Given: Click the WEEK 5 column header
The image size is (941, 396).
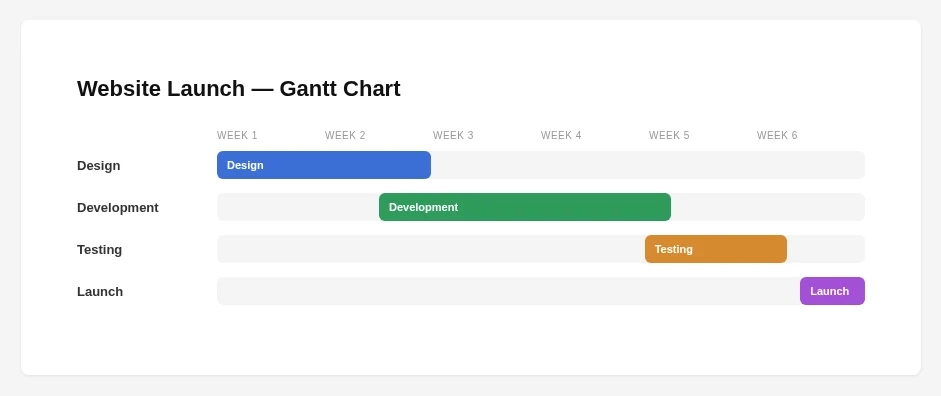Looking at the screenshot, I should click(x=669, y=136).
